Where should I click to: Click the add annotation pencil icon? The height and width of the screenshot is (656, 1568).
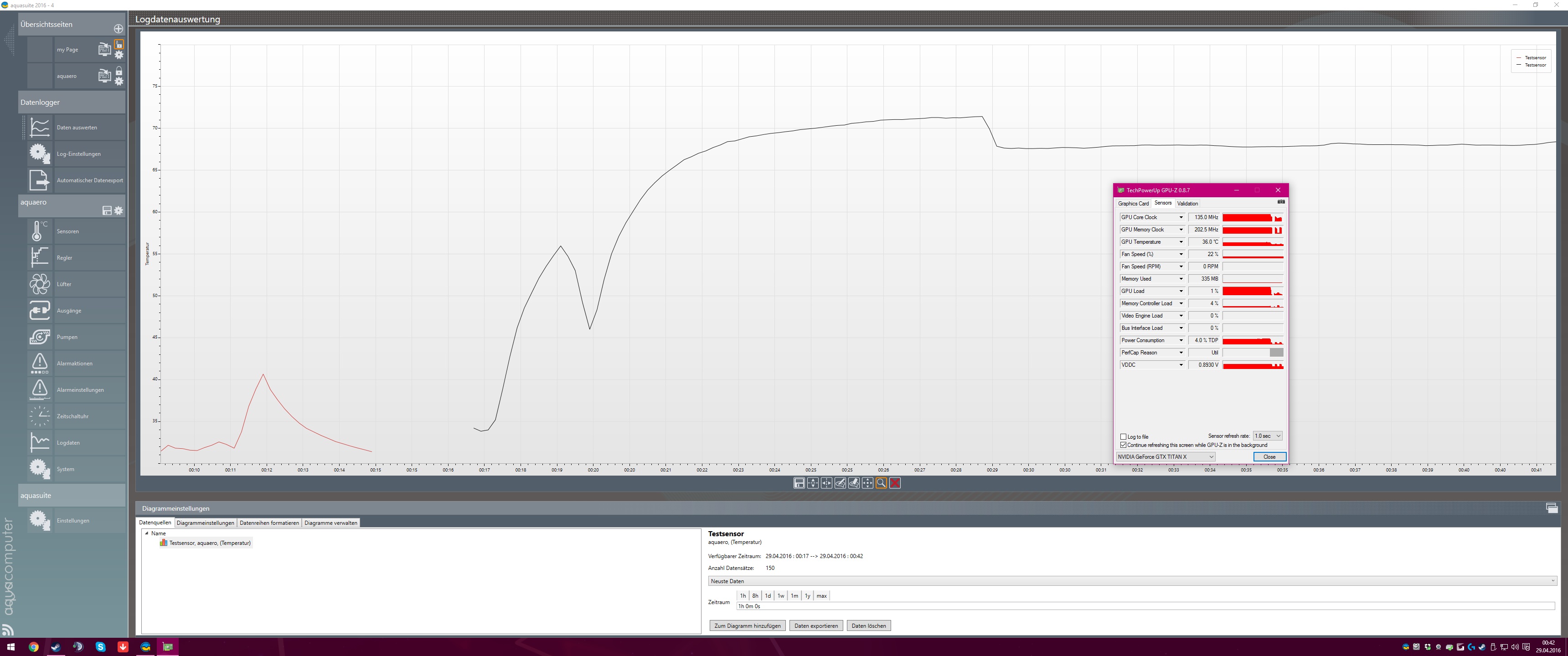(840, 483)
